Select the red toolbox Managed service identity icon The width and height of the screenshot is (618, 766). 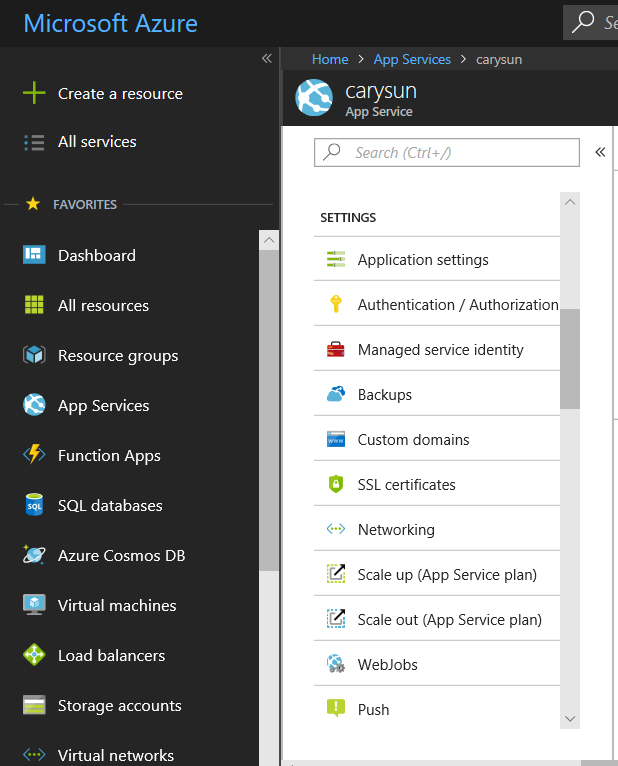(336, 349)
